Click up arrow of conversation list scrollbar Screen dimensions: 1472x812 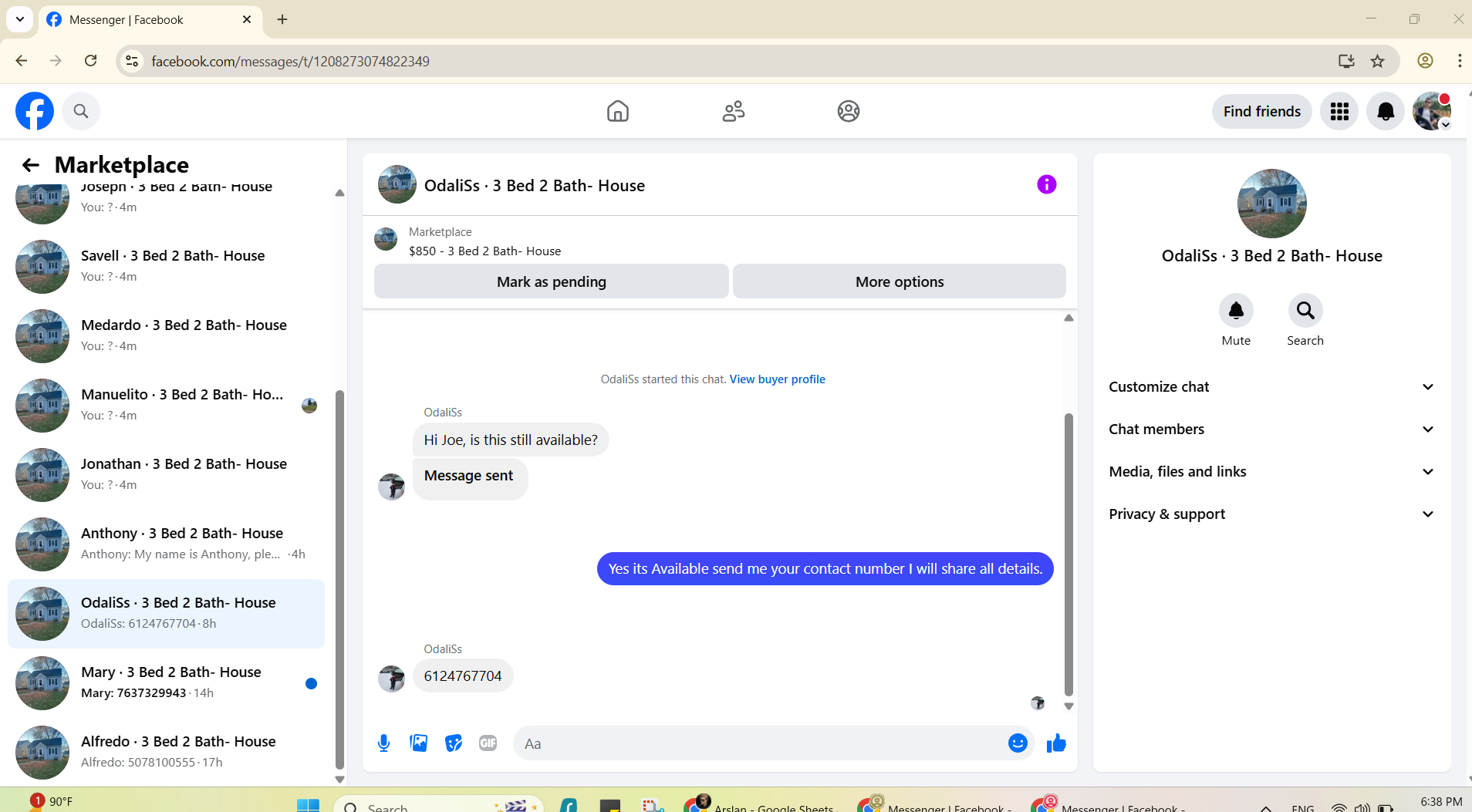pos(339,193)
